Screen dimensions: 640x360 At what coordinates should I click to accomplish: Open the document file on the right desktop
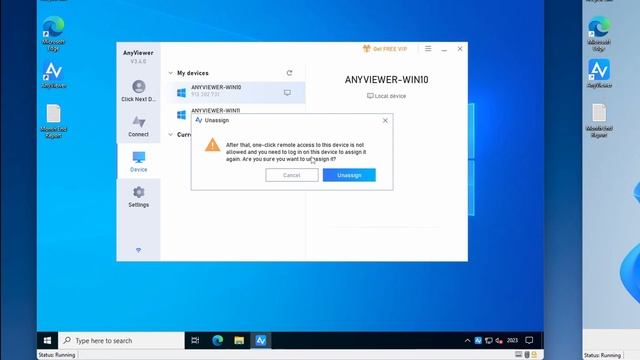599,120
